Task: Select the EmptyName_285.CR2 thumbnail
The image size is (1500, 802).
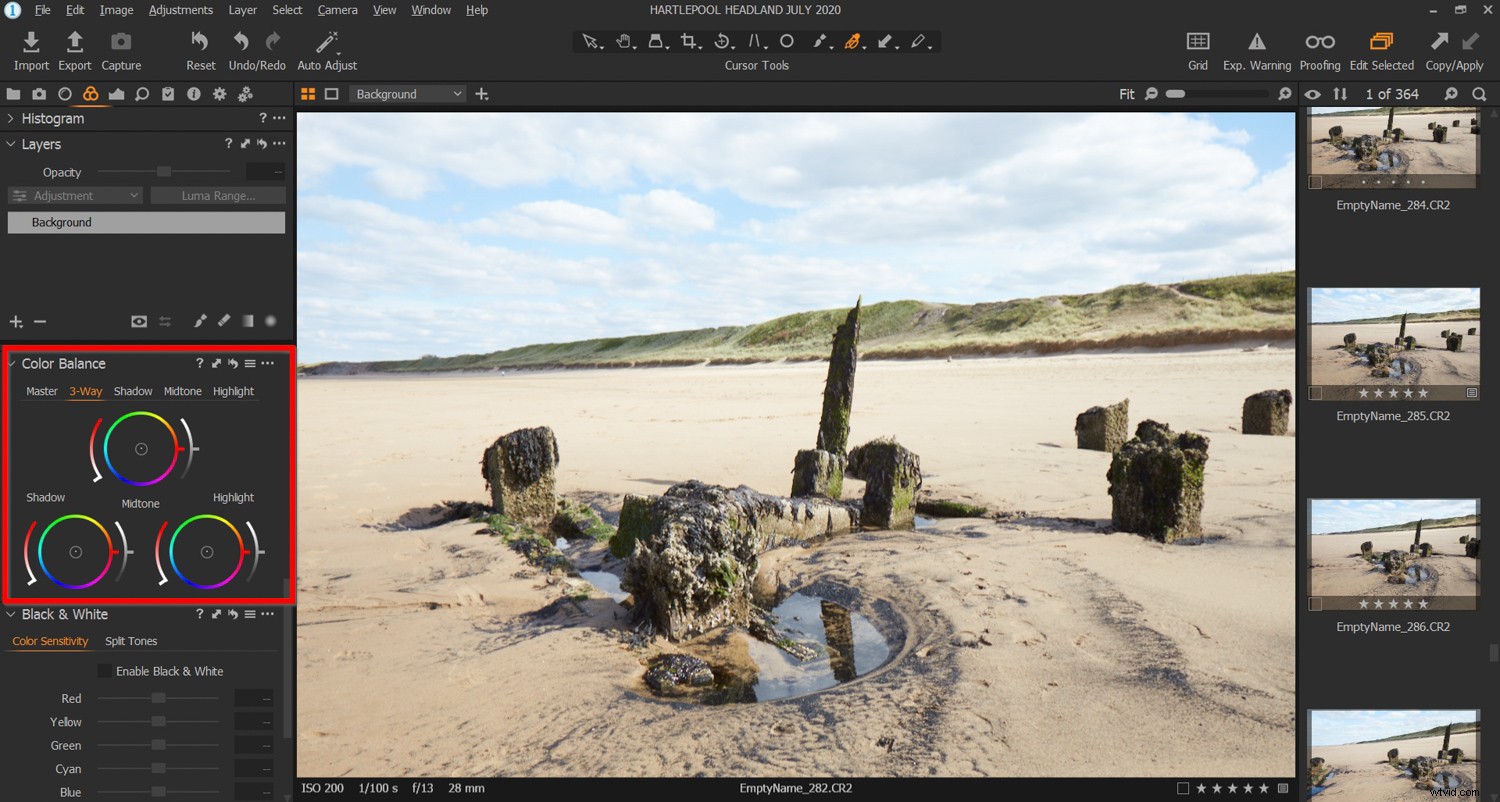Action: pos(1393,345)
